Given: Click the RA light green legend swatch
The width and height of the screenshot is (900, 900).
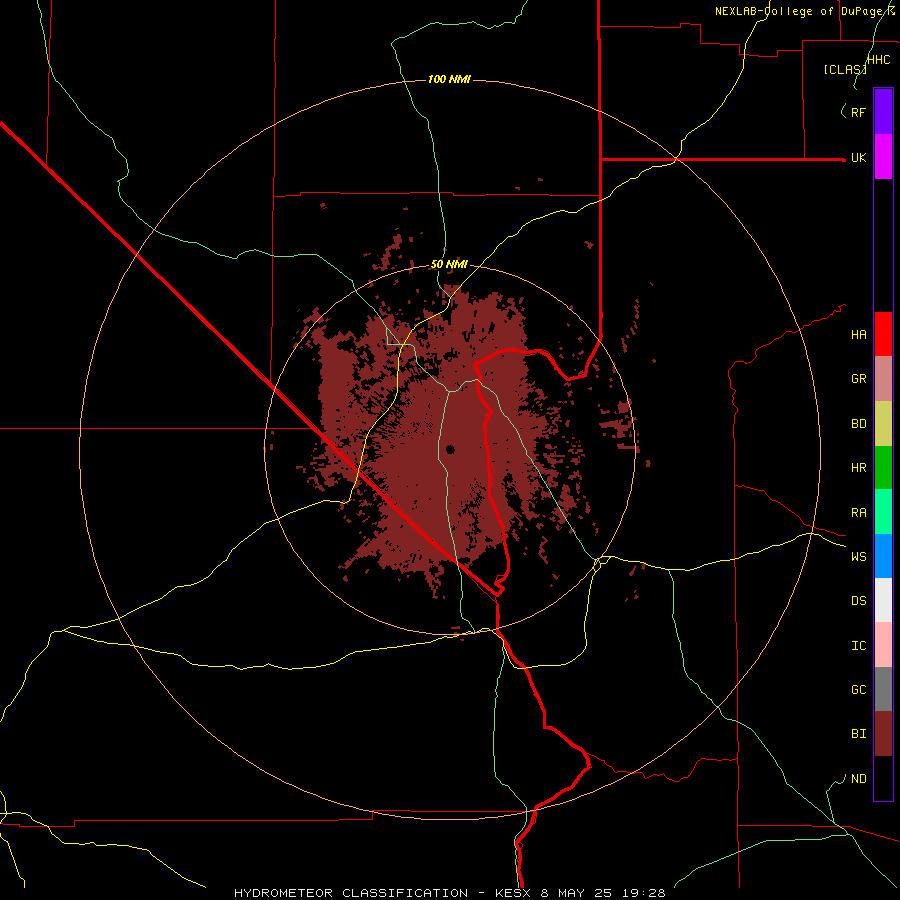Looking at the screenshot, I should 883,512.
